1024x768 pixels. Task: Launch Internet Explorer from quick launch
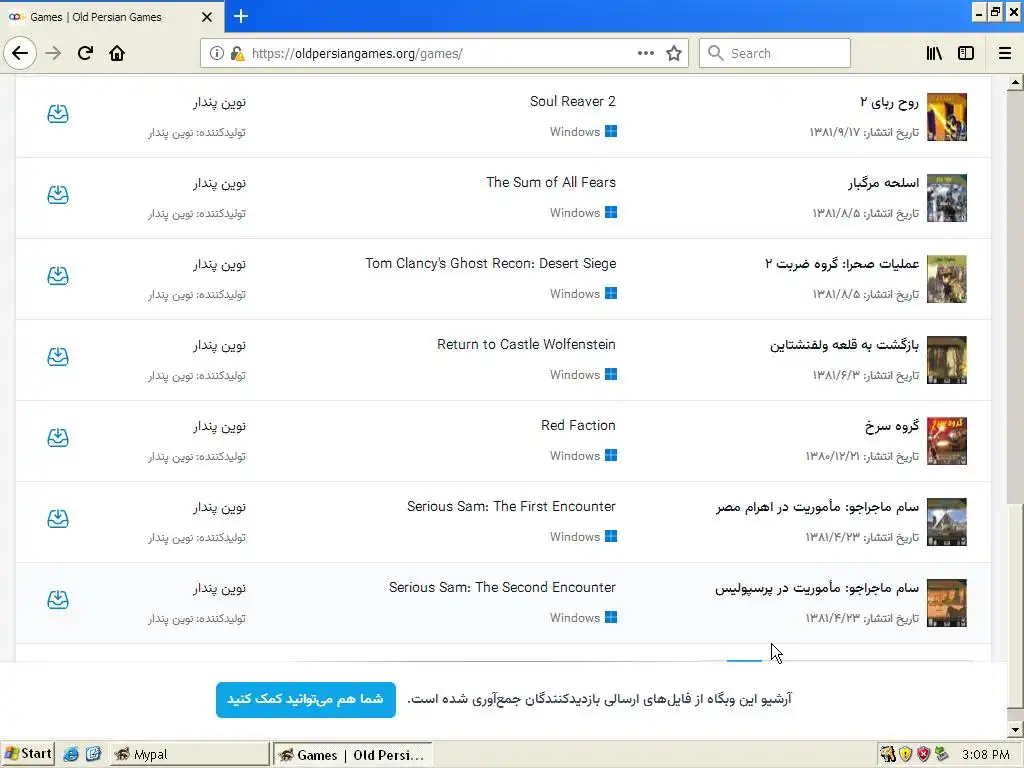(x=71, y=754)
